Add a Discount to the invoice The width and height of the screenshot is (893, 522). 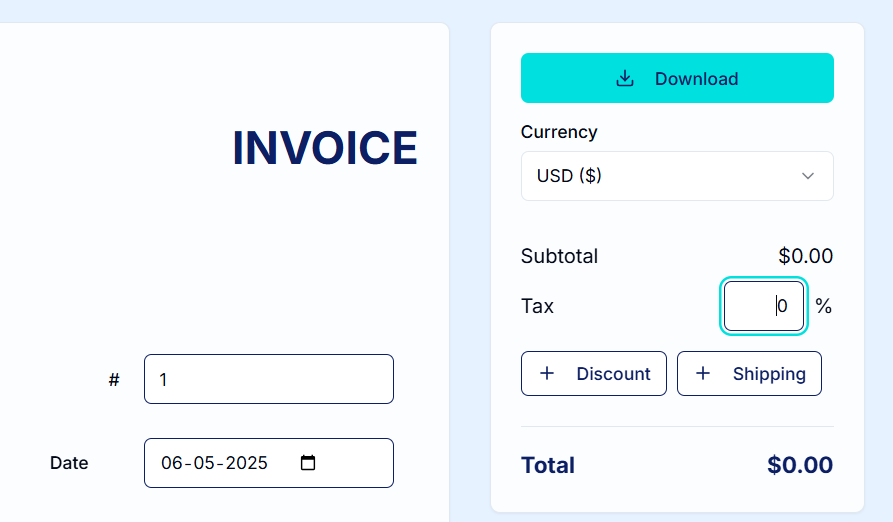[x=593, y=373]
